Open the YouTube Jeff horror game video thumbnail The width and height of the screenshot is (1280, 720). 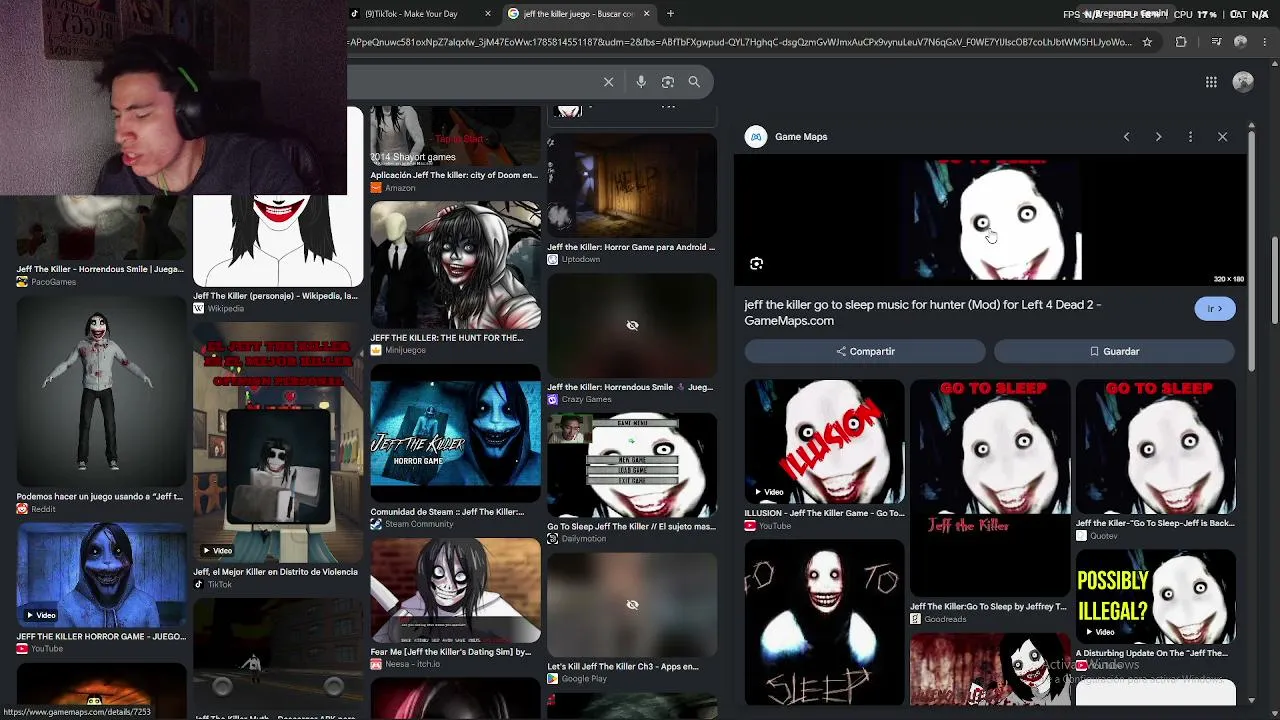pyautogui.click(x=101, y=574)
